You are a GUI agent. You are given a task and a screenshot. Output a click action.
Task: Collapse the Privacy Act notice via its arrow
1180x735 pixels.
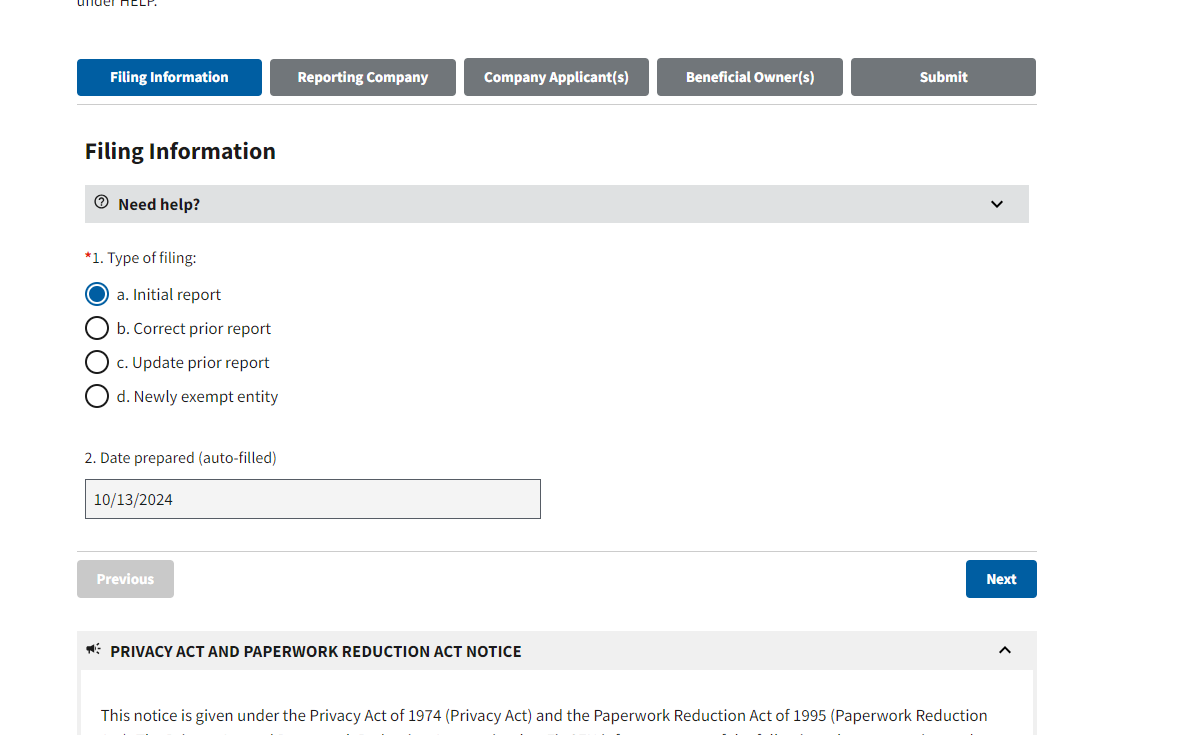point(1005,650)
